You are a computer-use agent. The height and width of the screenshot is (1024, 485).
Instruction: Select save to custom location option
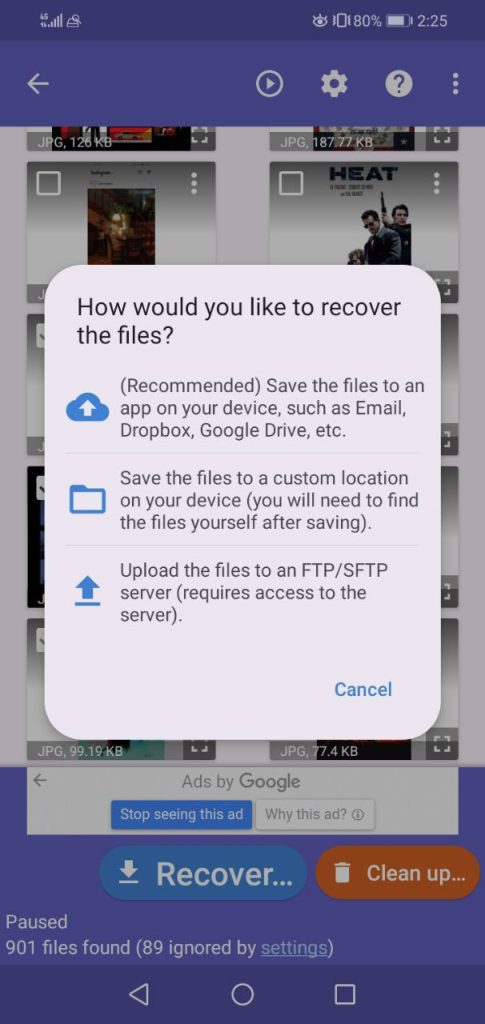click(x=243, y=500)
